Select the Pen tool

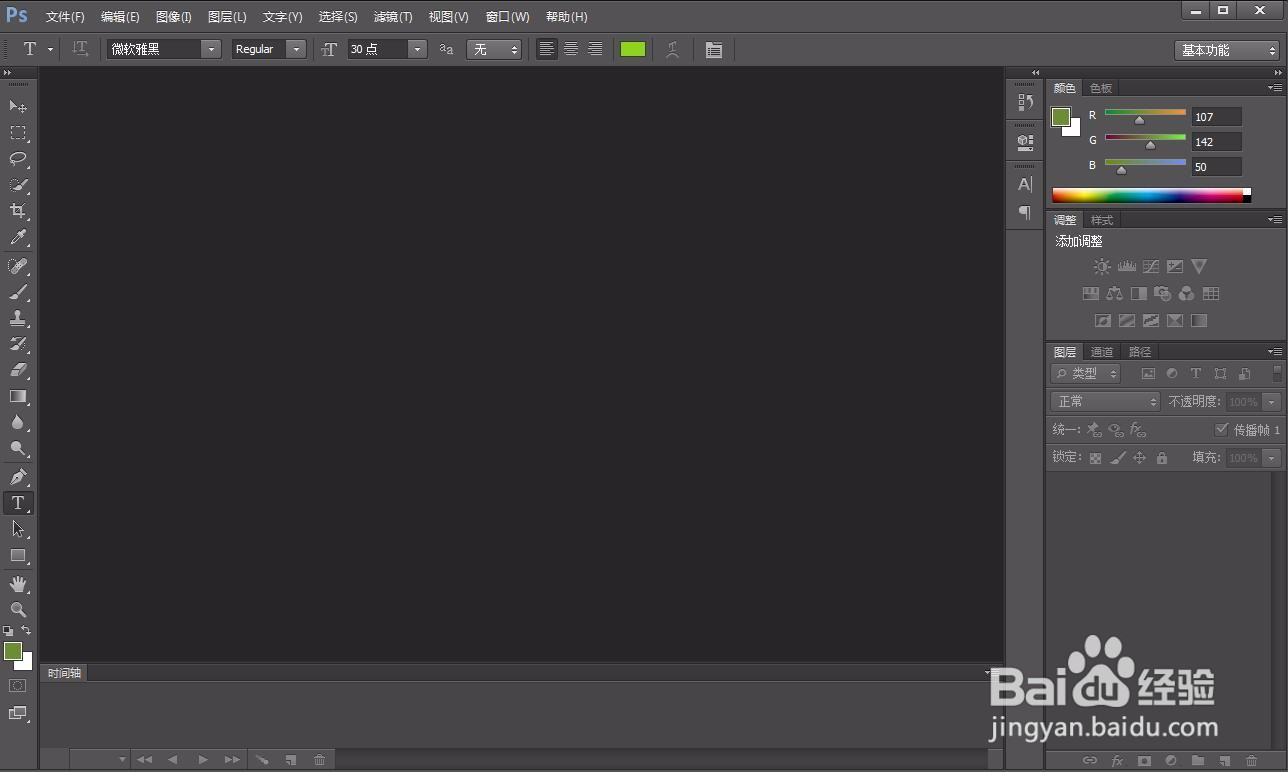point(18,477)
